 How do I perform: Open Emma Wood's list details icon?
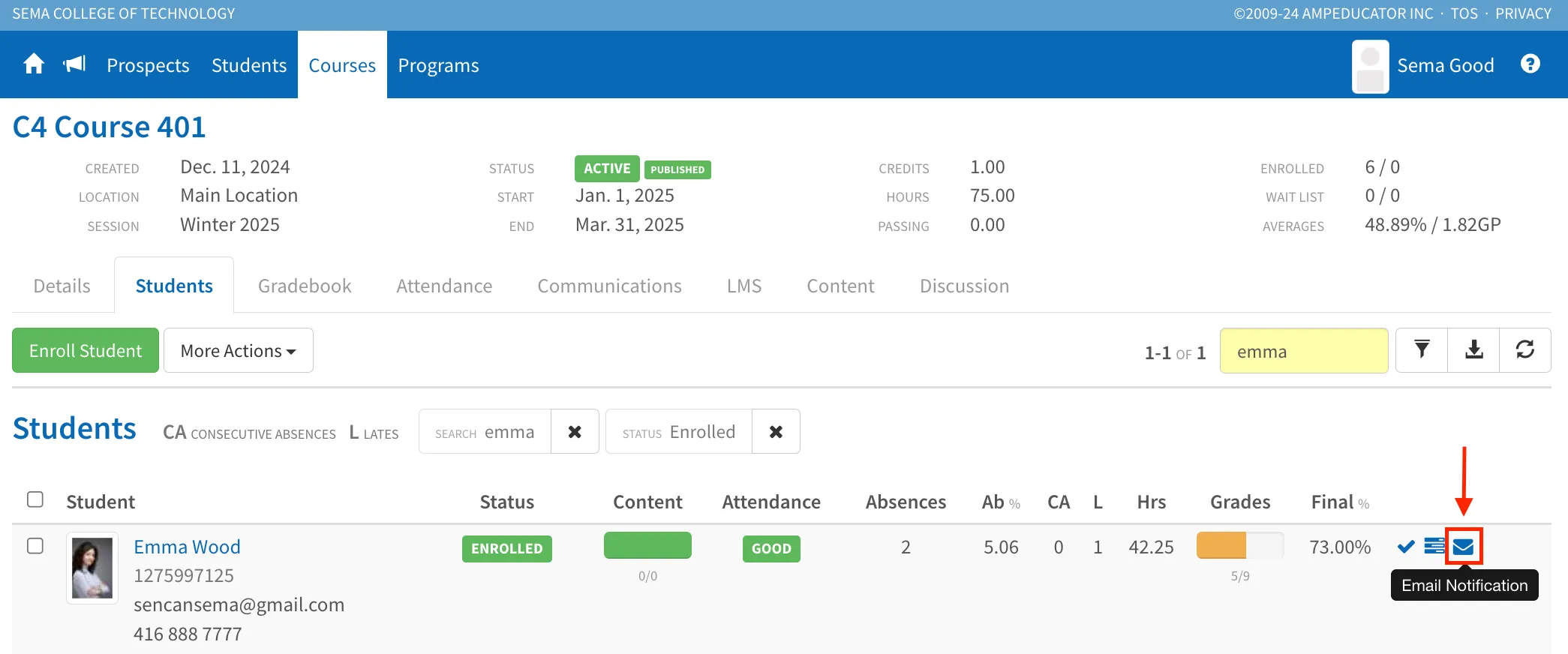[x=1434, y=546]
